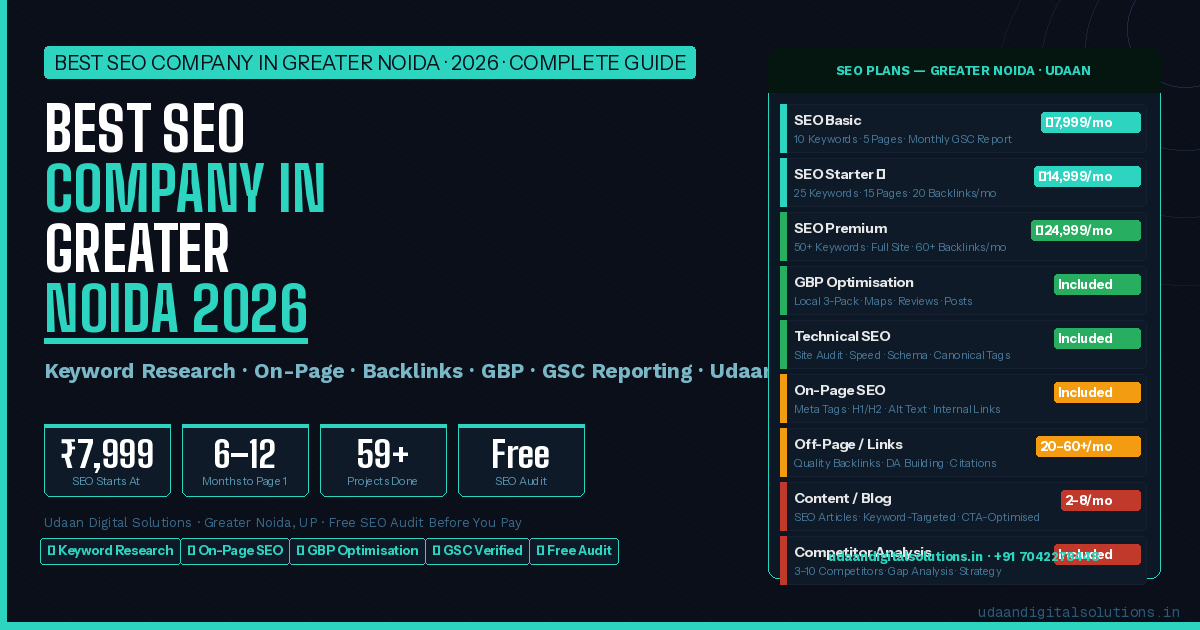Click the Included badge for On-Page SEO

click(x=1097, y=392)
